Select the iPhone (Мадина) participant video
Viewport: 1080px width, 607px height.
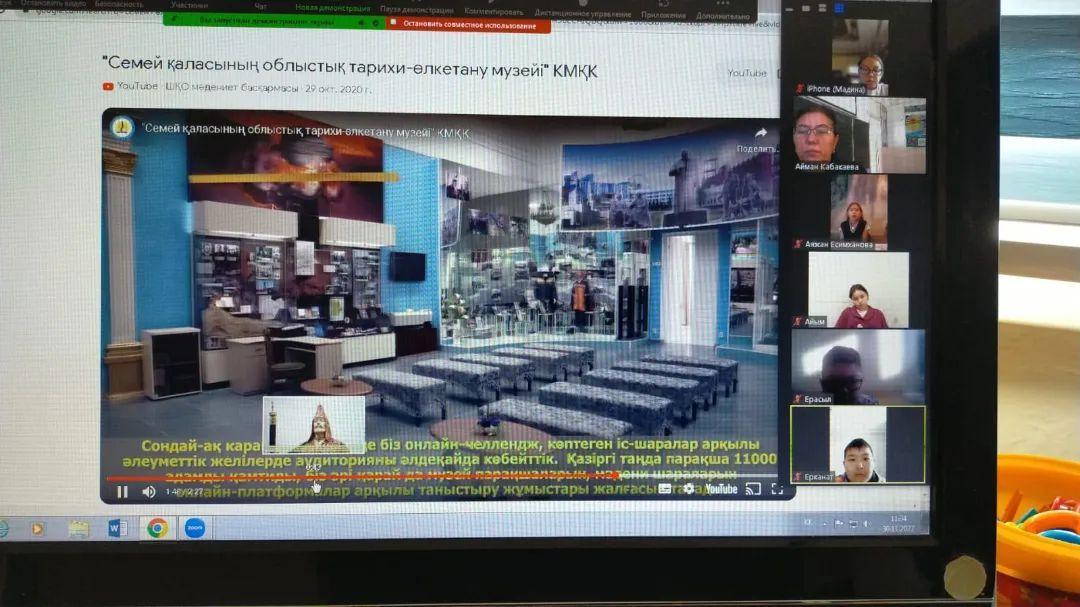point(859,57)
